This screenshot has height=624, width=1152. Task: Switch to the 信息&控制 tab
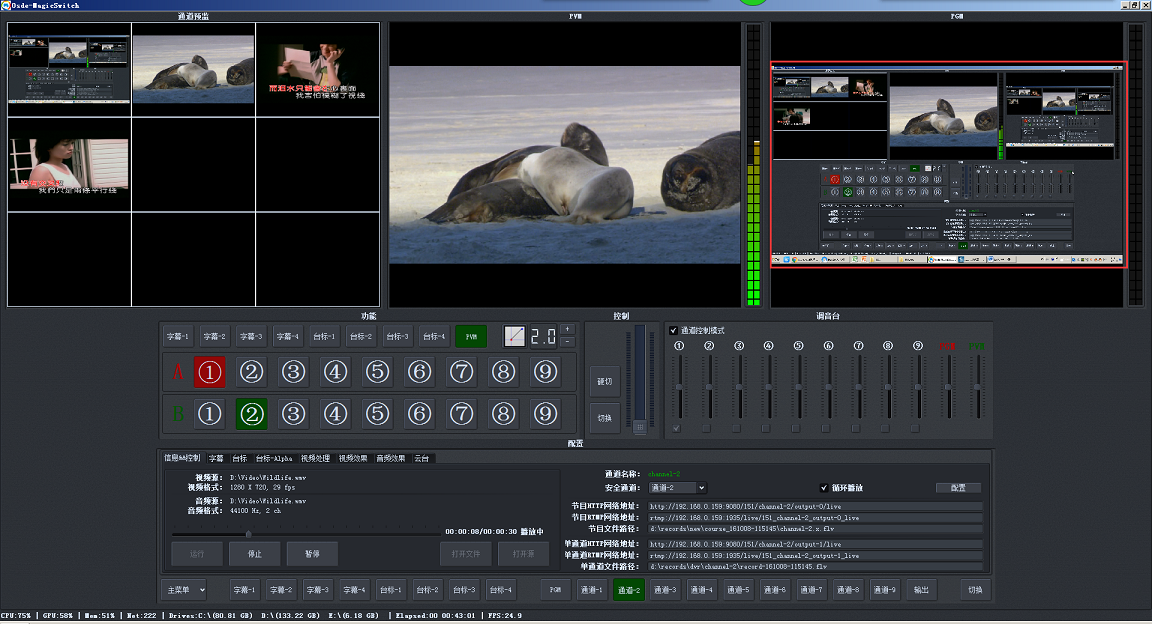182,458
